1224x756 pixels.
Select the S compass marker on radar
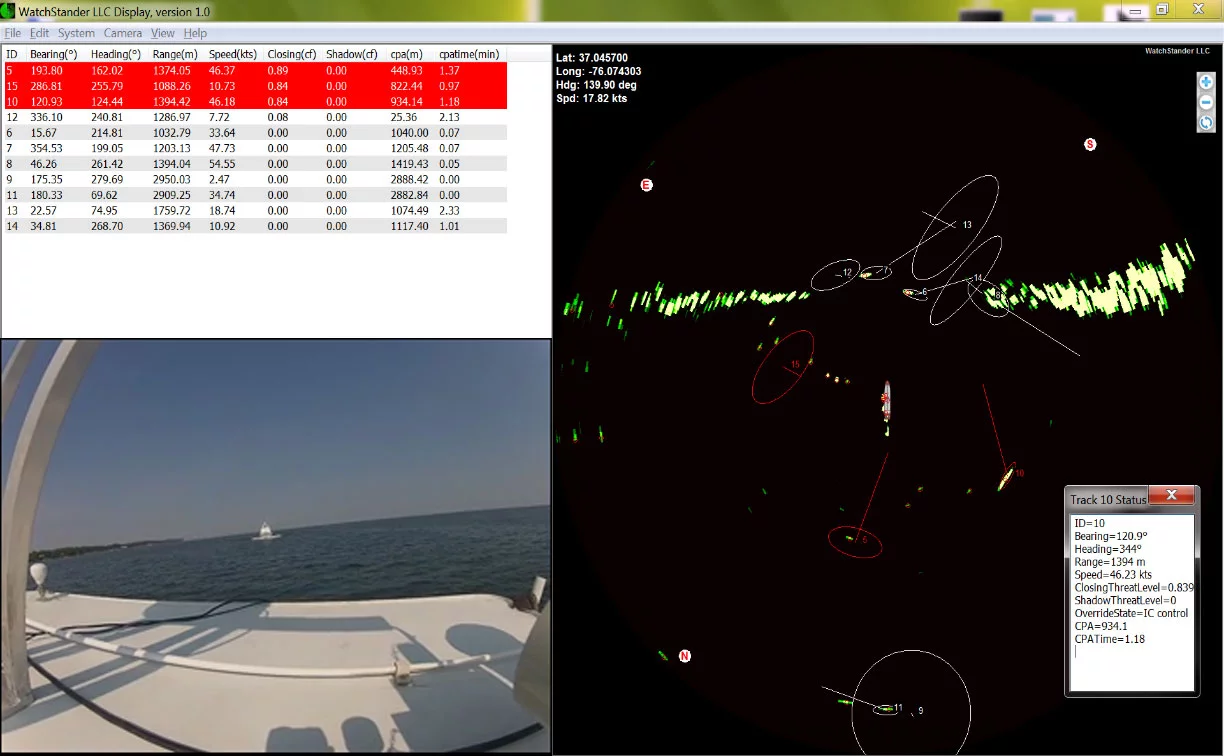coord(1090,144)
